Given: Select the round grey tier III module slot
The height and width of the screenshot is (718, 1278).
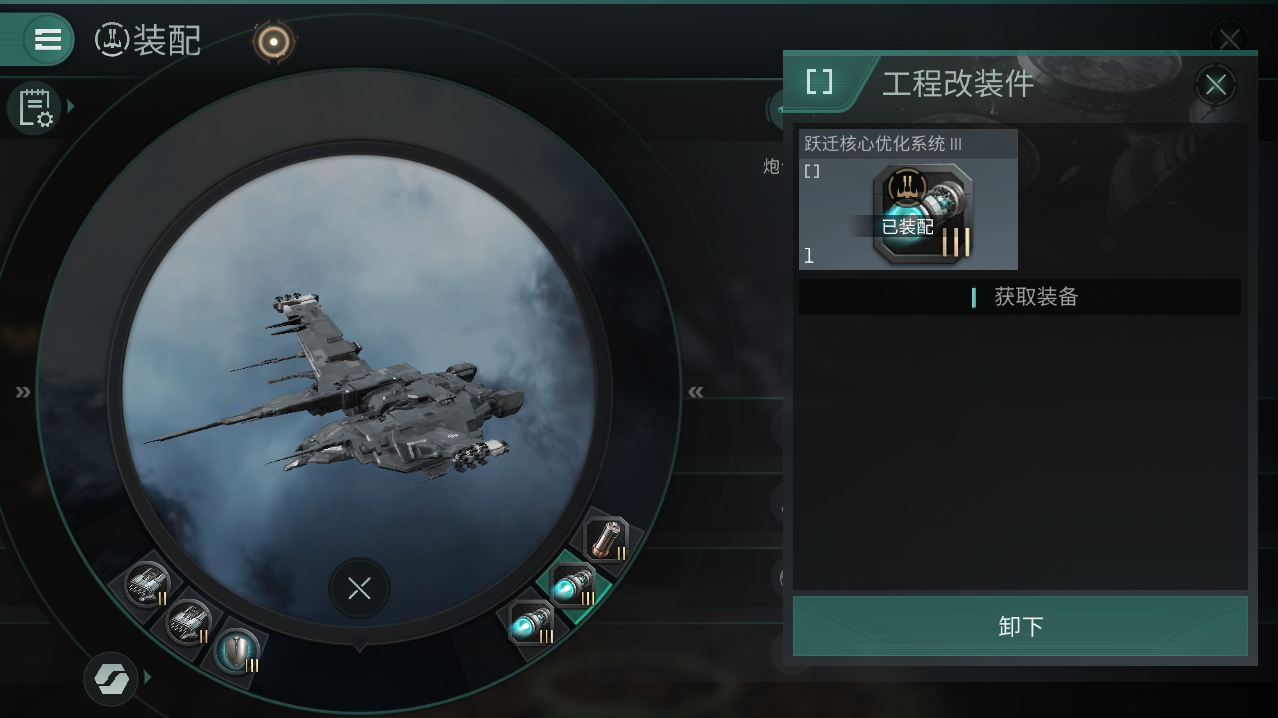Looking at the screenshot, I should pos(237,650).
